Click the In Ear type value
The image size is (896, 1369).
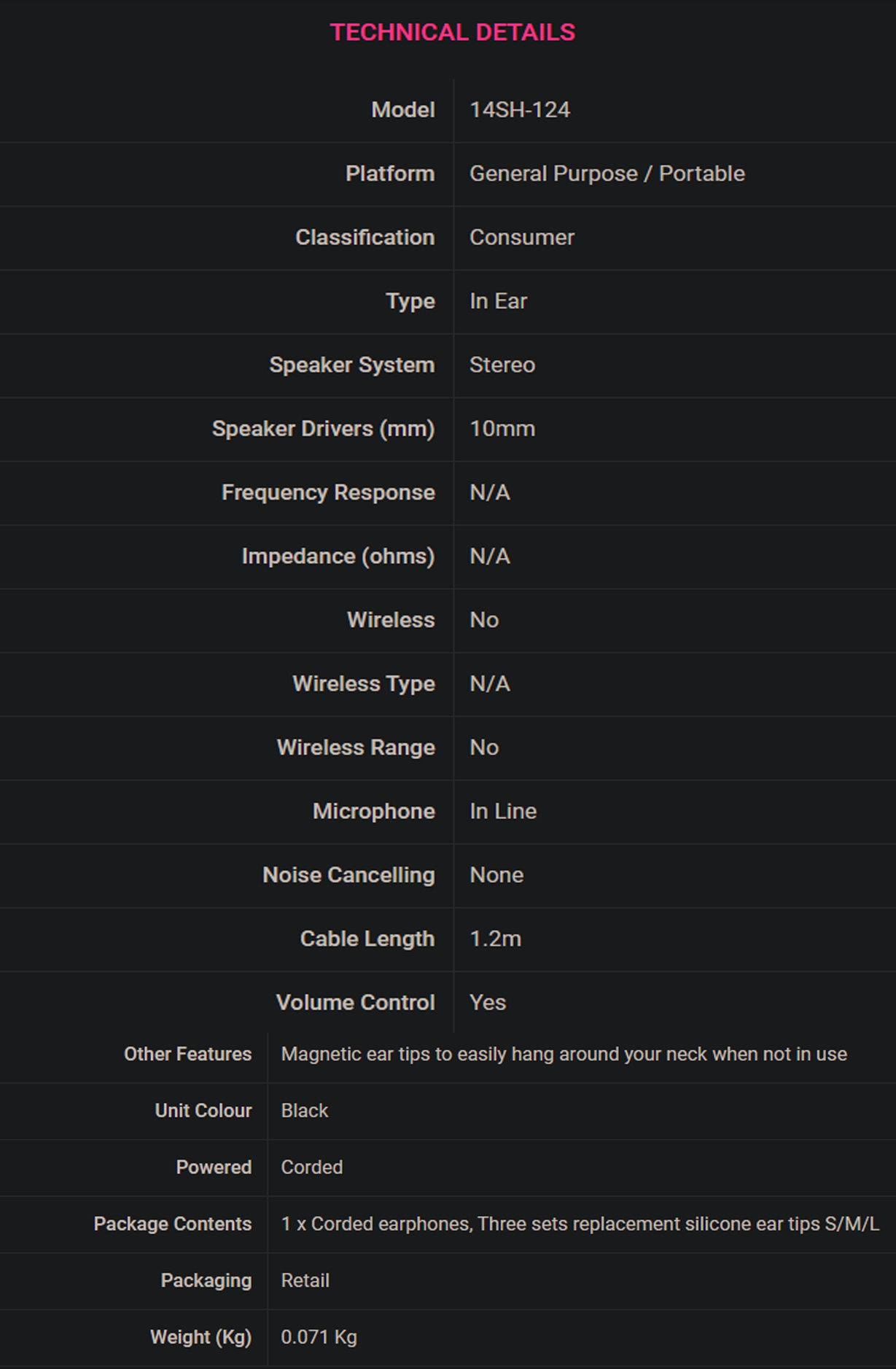click(x=498, y=301)
